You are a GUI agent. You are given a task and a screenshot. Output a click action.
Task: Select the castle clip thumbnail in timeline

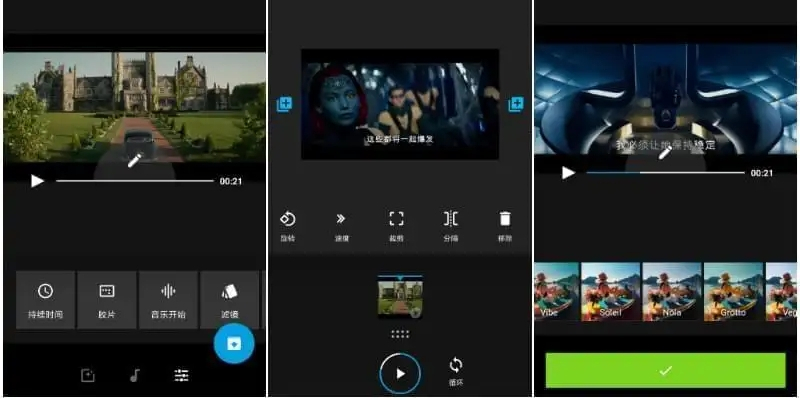click(400, 297)
